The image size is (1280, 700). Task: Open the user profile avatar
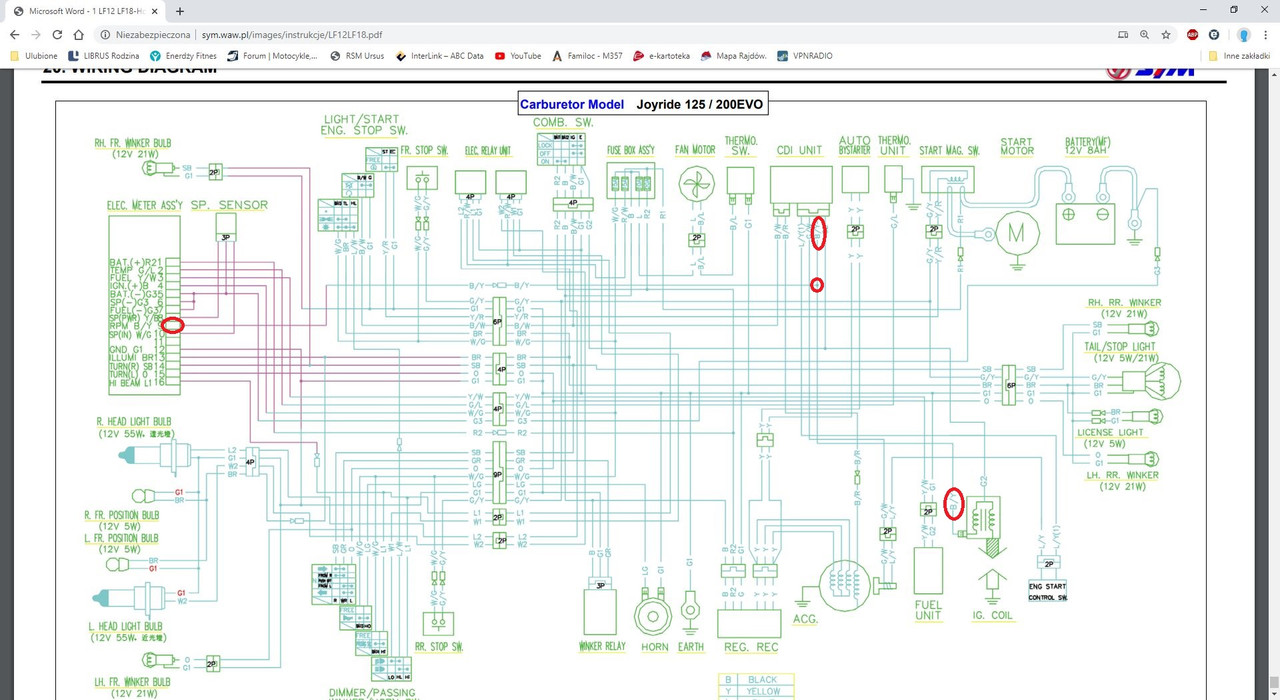point(1244,34)
